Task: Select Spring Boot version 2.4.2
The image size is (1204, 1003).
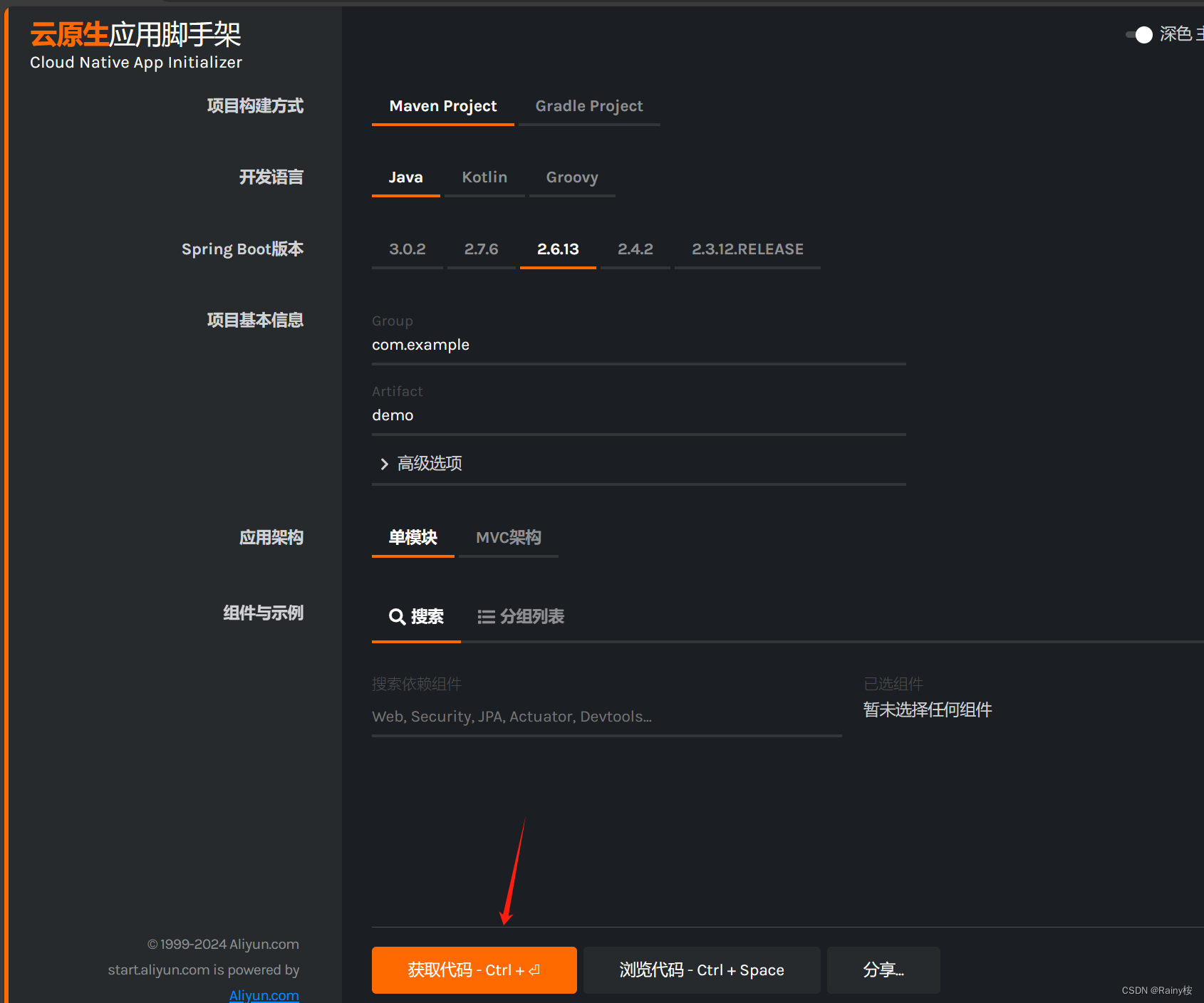Action: [x=635, y=249]
